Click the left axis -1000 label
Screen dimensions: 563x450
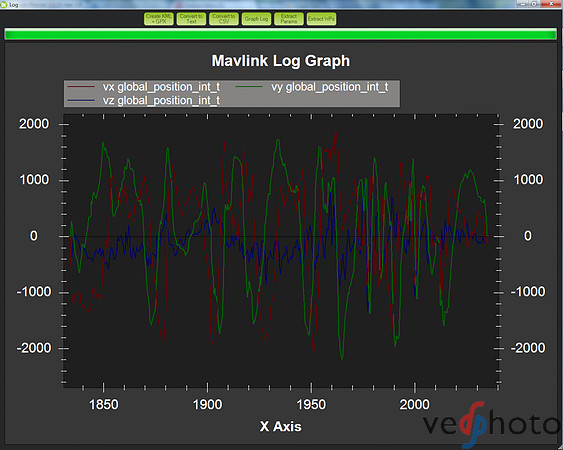pos(34,292)
